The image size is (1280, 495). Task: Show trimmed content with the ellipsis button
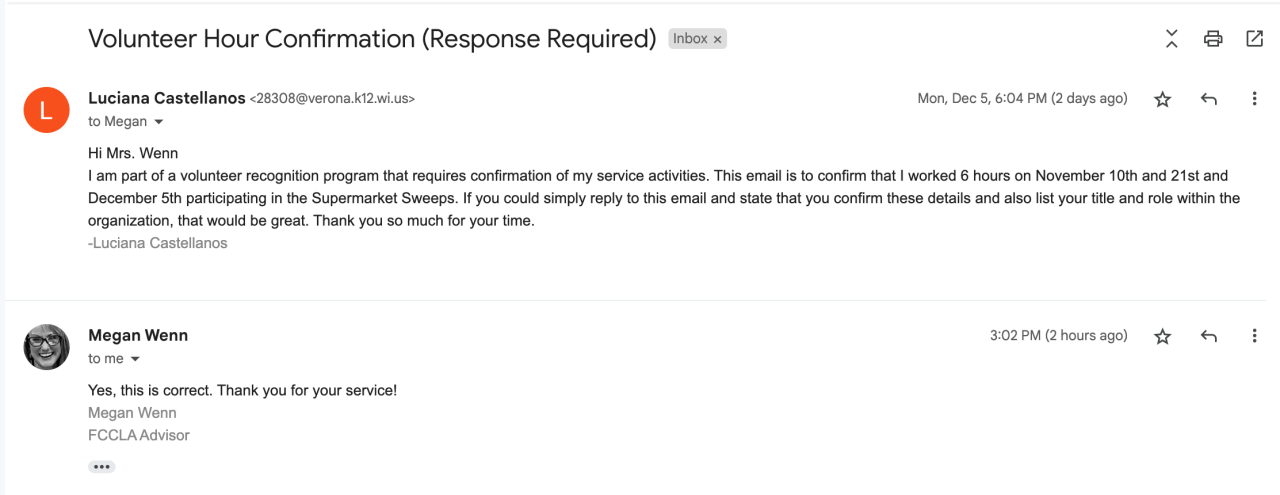(x=101, y=466)
